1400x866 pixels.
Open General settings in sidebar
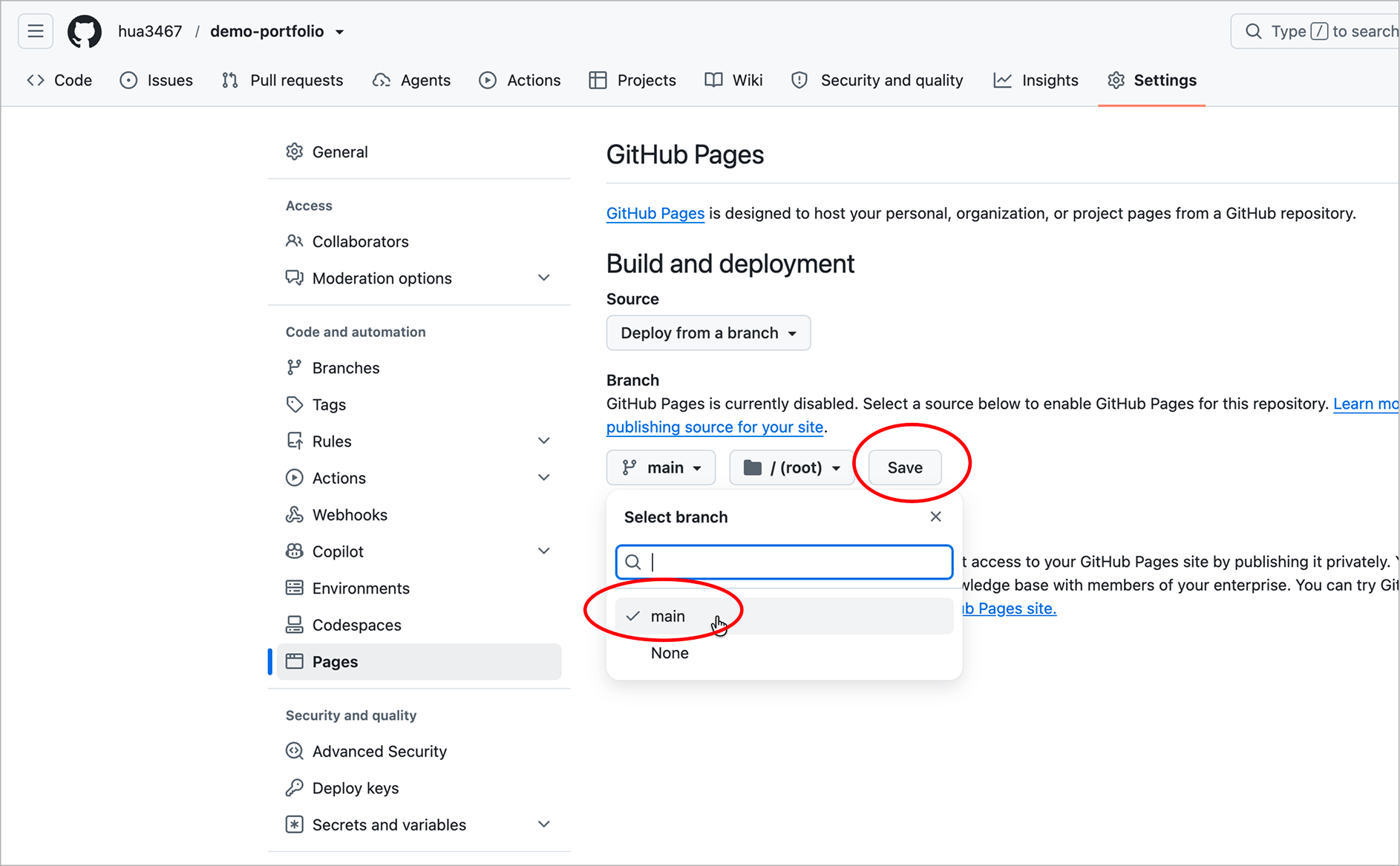point(419,152)
